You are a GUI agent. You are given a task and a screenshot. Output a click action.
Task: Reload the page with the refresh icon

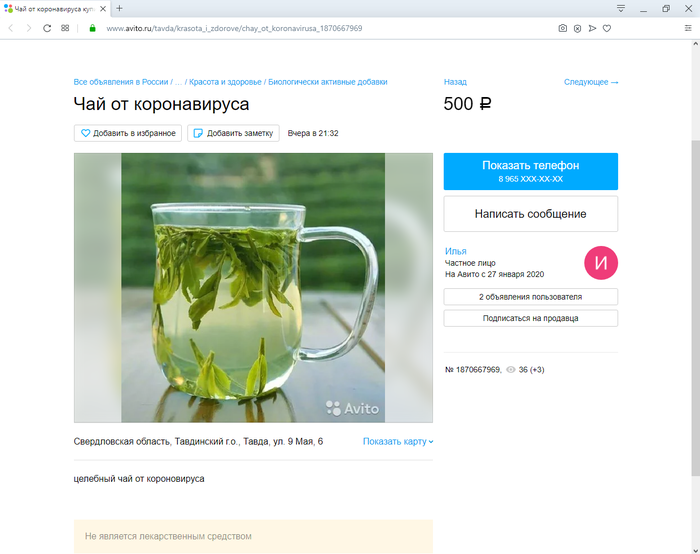(47, 28)
